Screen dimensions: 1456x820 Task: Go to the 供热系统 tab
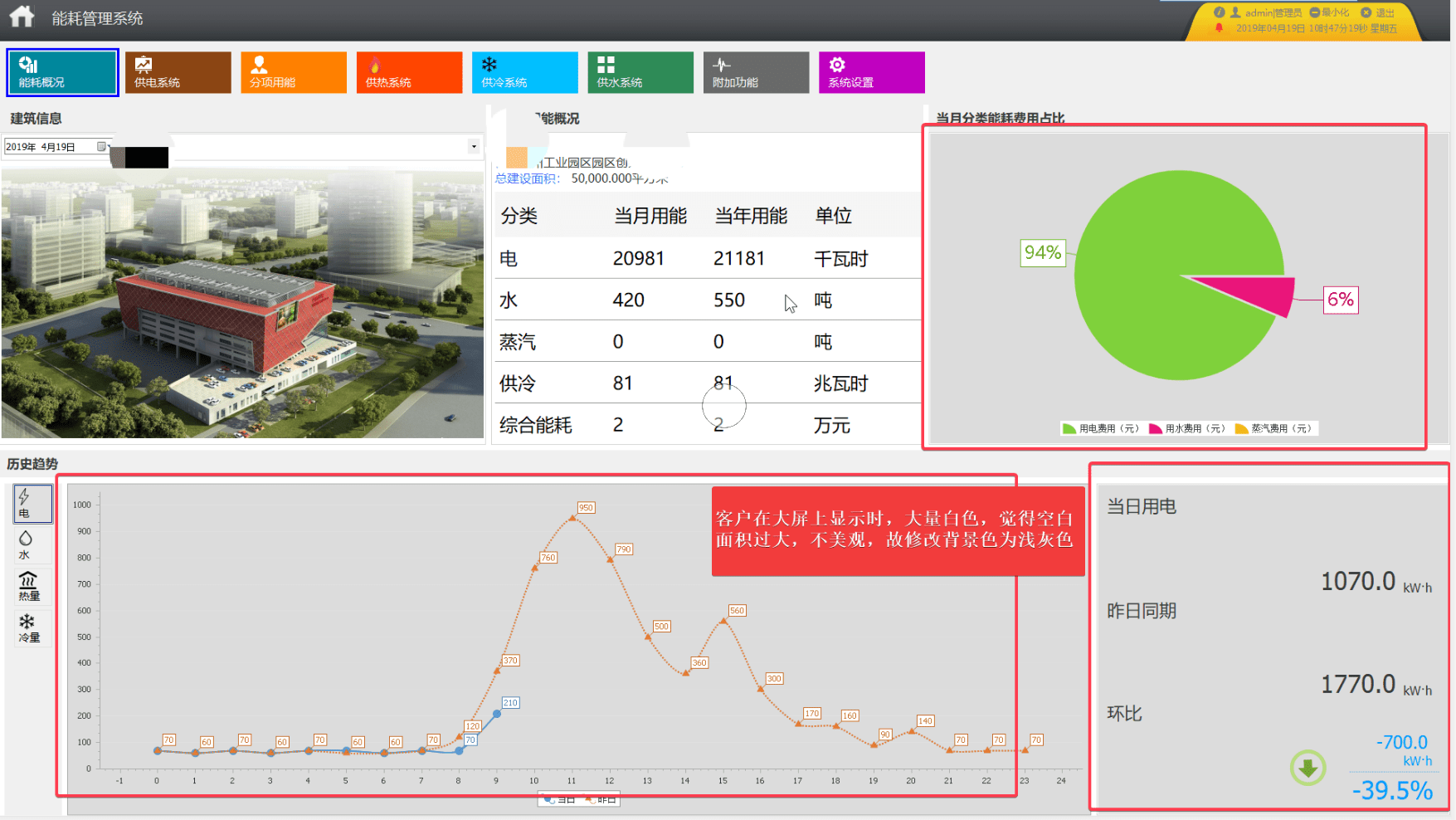[409, 72]
